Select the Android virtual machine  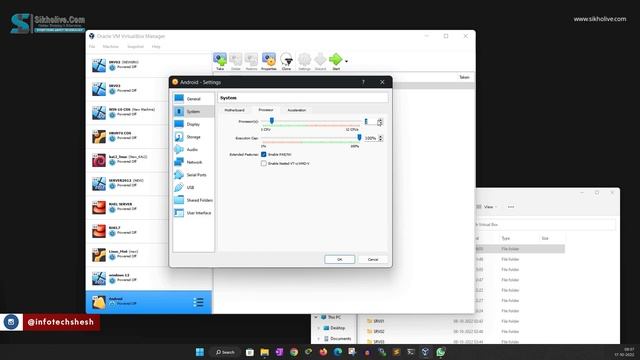pos(149,302)
